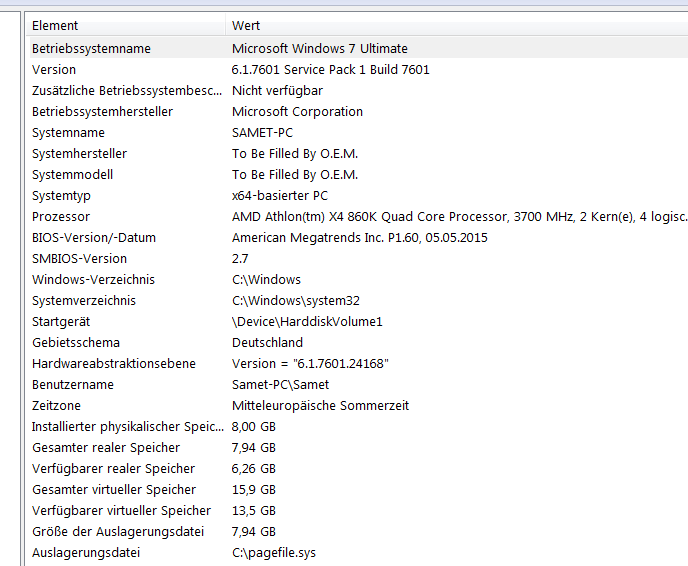Select the Auslagerungsdatei row label
Image resolution: width=688 pixels, height=566 pixels.
point(86,553)
